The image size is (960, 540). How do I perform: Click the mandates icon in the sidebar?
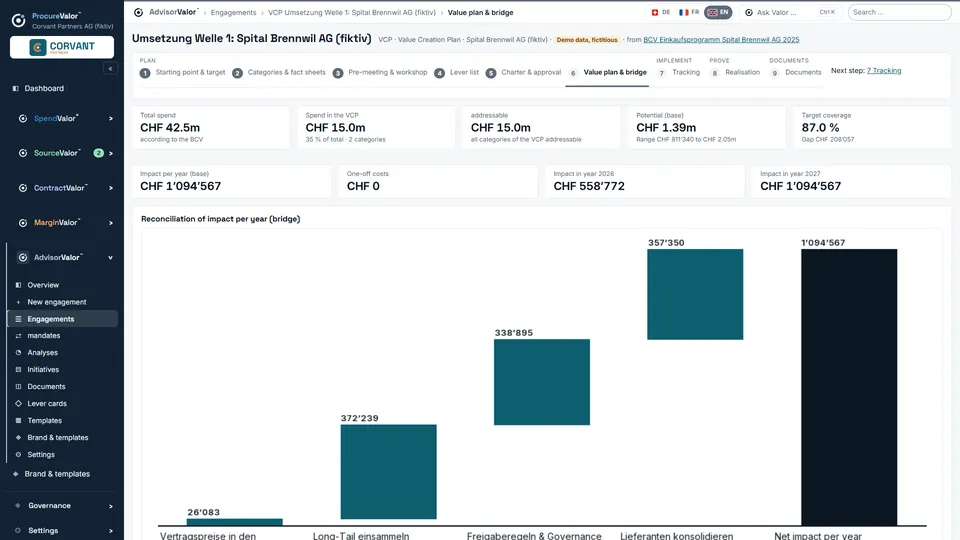[x=18, y=336]
